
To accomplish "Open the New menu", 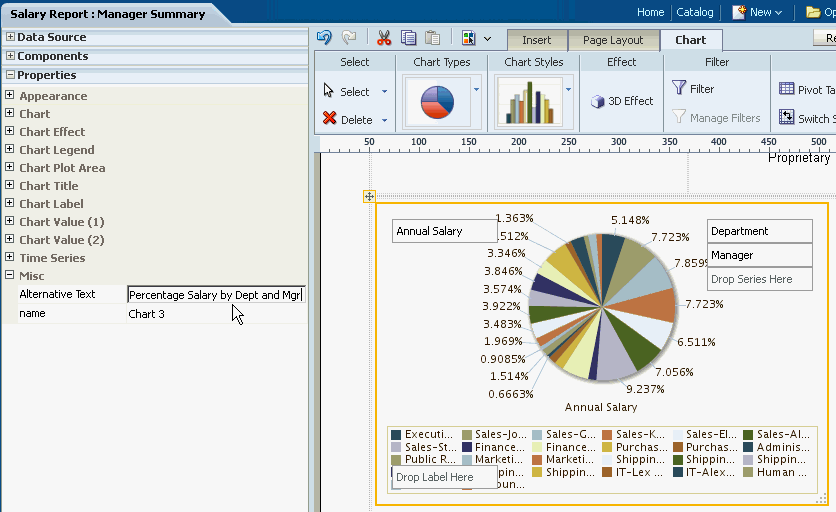I will 757,12.
